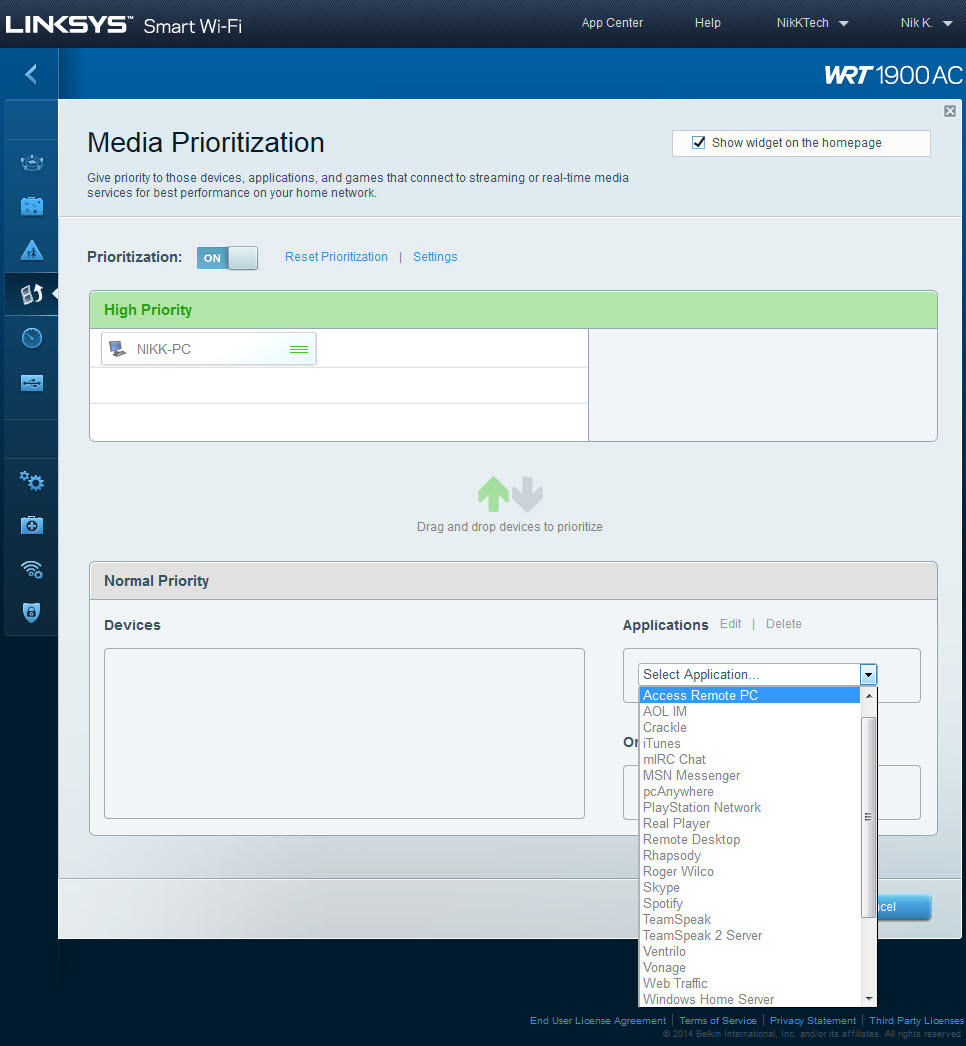Open Help in the top bar
Viewport: 966px width, 1046px height.
[708, 23]
